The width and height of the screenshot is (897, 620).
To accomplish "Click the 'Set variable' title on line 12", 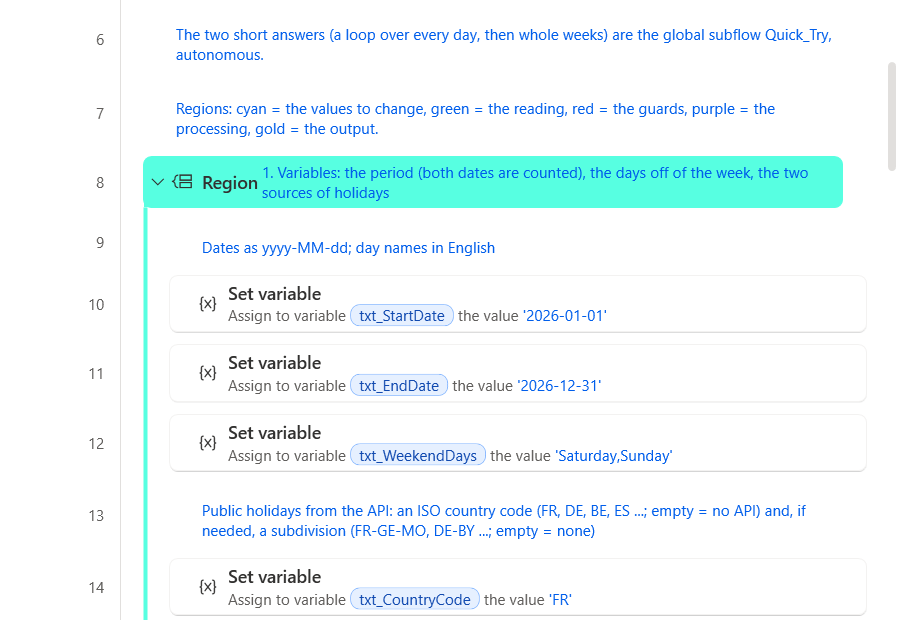I will [275, 433].
